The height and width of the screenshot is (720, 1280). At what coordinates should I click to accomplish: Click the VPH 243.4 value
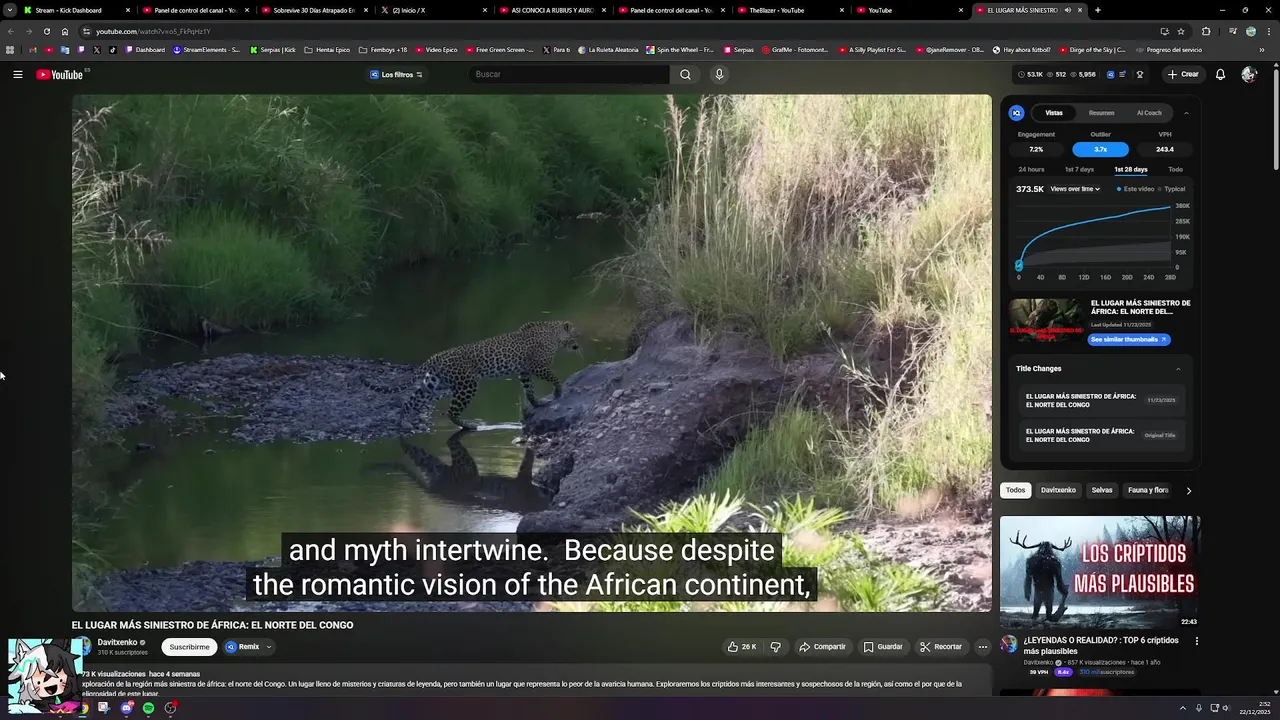coord(1164,149)
